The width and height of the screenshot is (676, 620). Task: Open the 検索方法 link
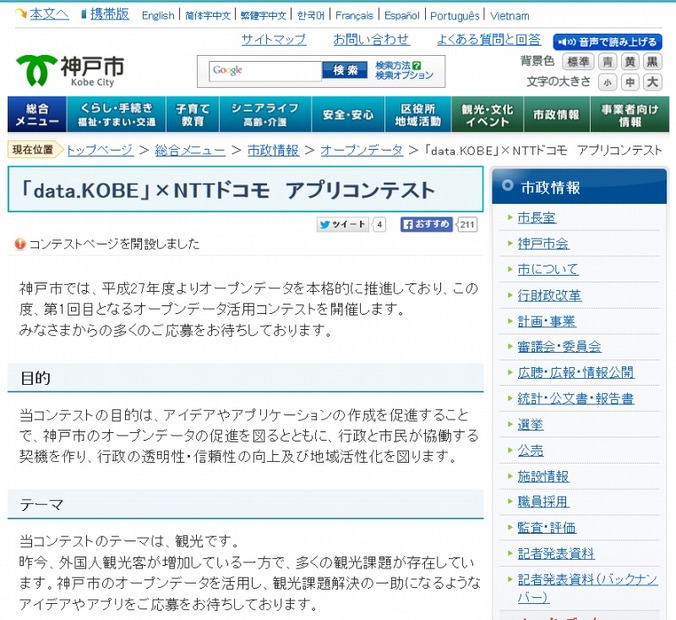(393, 66)
